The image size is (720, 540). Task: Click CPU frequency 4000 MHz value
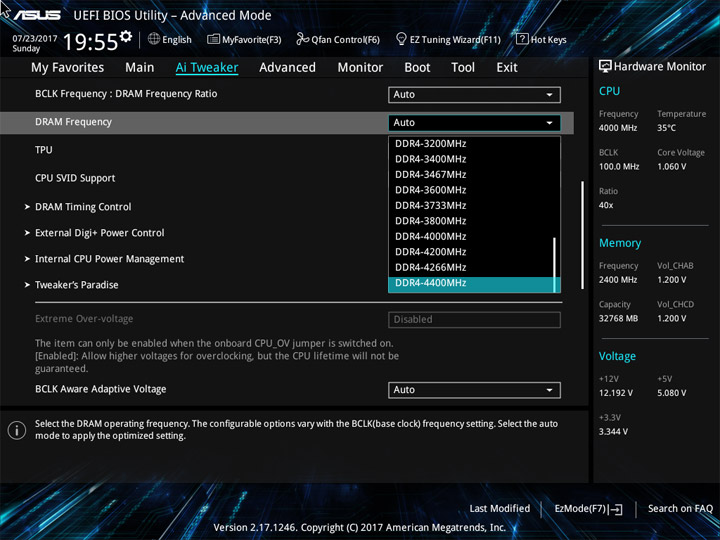tap(618, 128)
